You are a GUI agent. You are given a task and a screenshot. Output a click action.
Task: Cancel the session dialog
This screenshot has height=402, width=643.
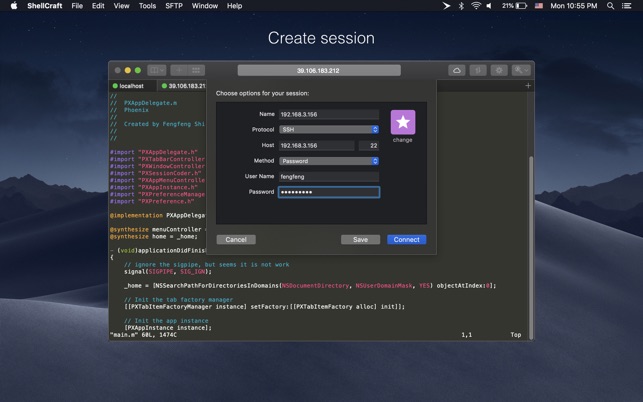236,240
